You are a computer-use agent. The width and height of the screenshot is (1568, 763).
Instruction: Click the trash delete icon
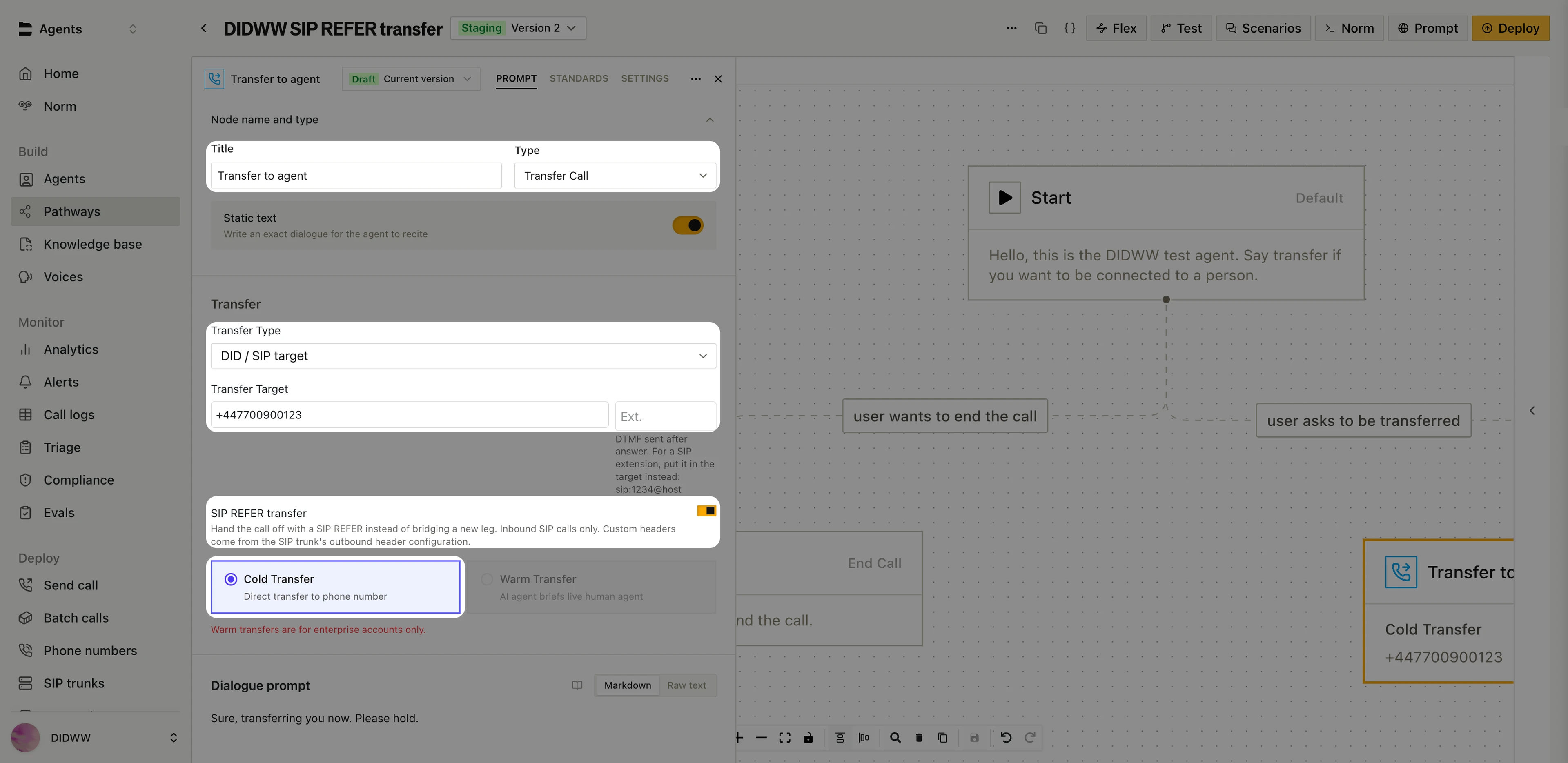coord(919,737)
